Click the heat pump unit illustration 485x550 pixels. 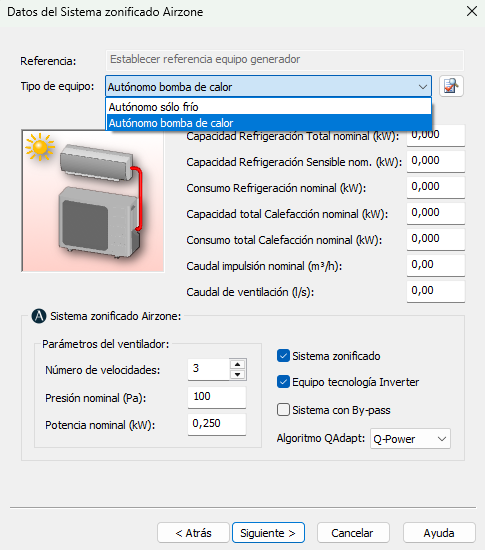tap(93, 201)
